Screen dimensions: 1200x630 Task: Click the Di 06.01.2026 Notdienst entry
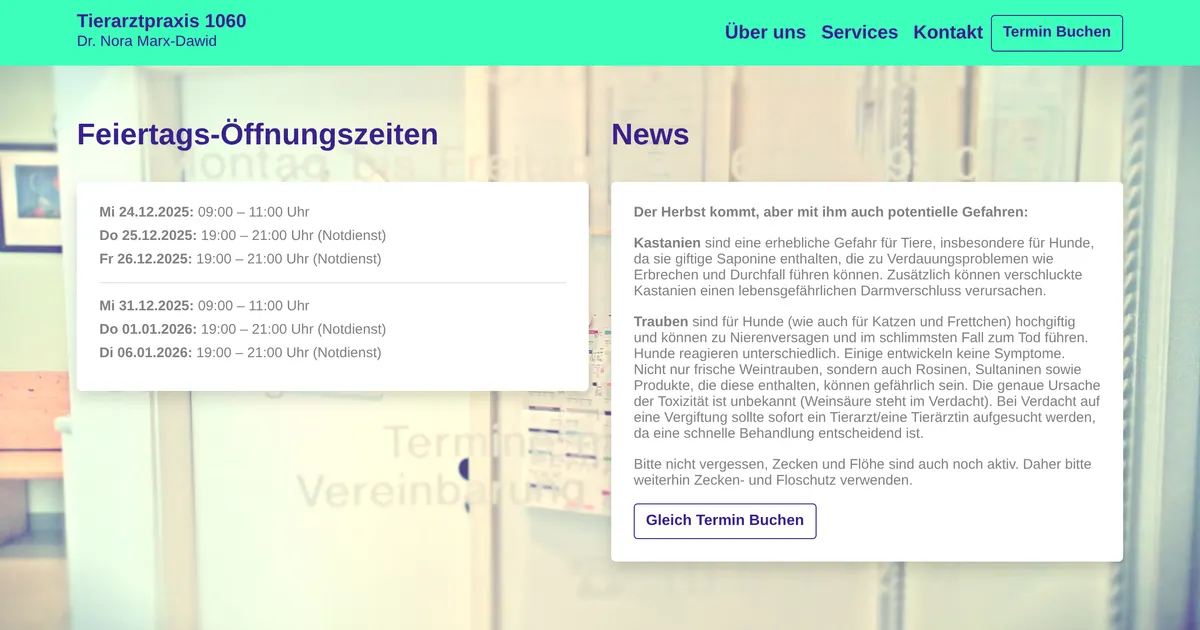pyautogui.click(x=240, y=353)
